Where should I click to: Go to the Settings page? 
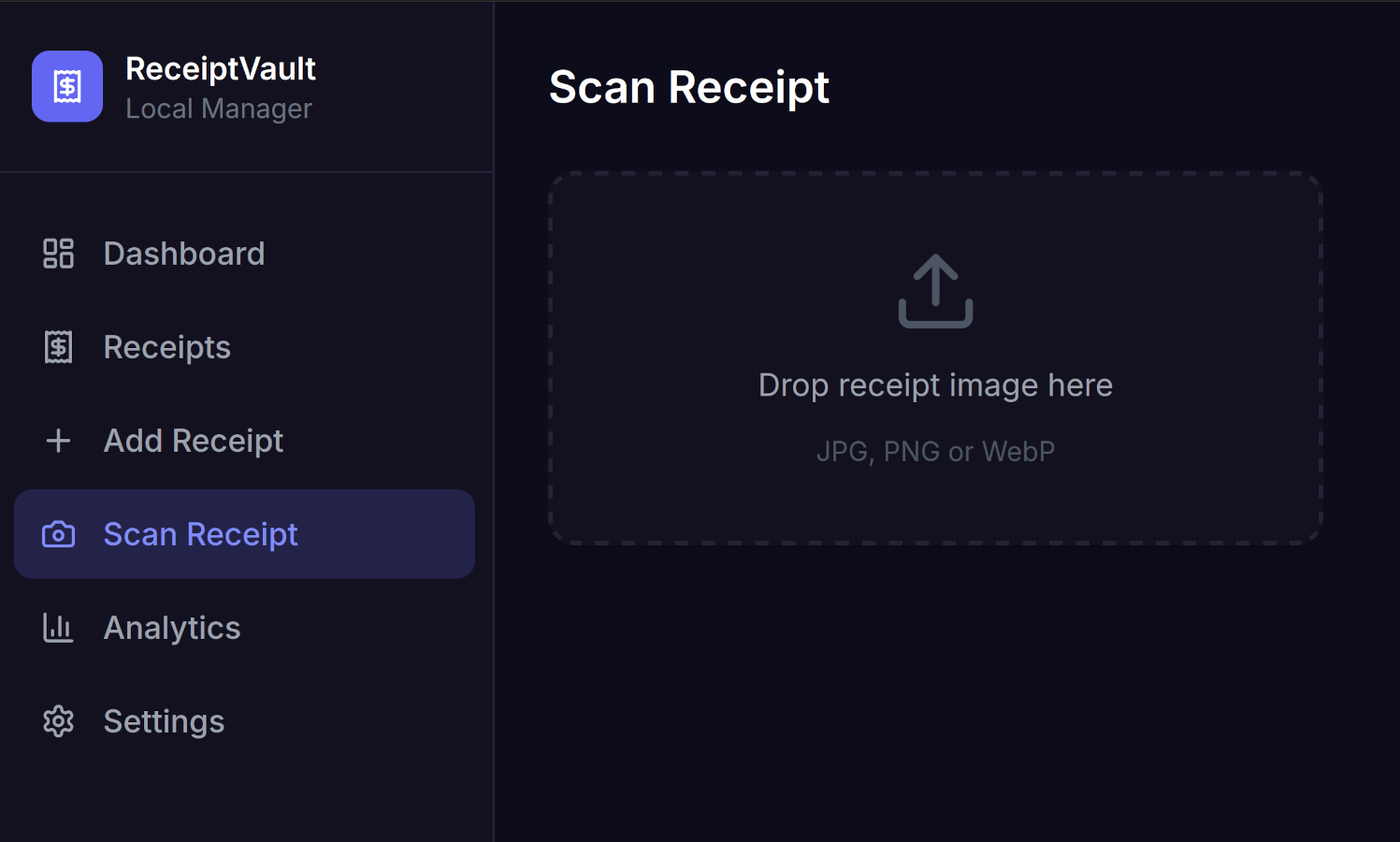(x=164, y=721)
